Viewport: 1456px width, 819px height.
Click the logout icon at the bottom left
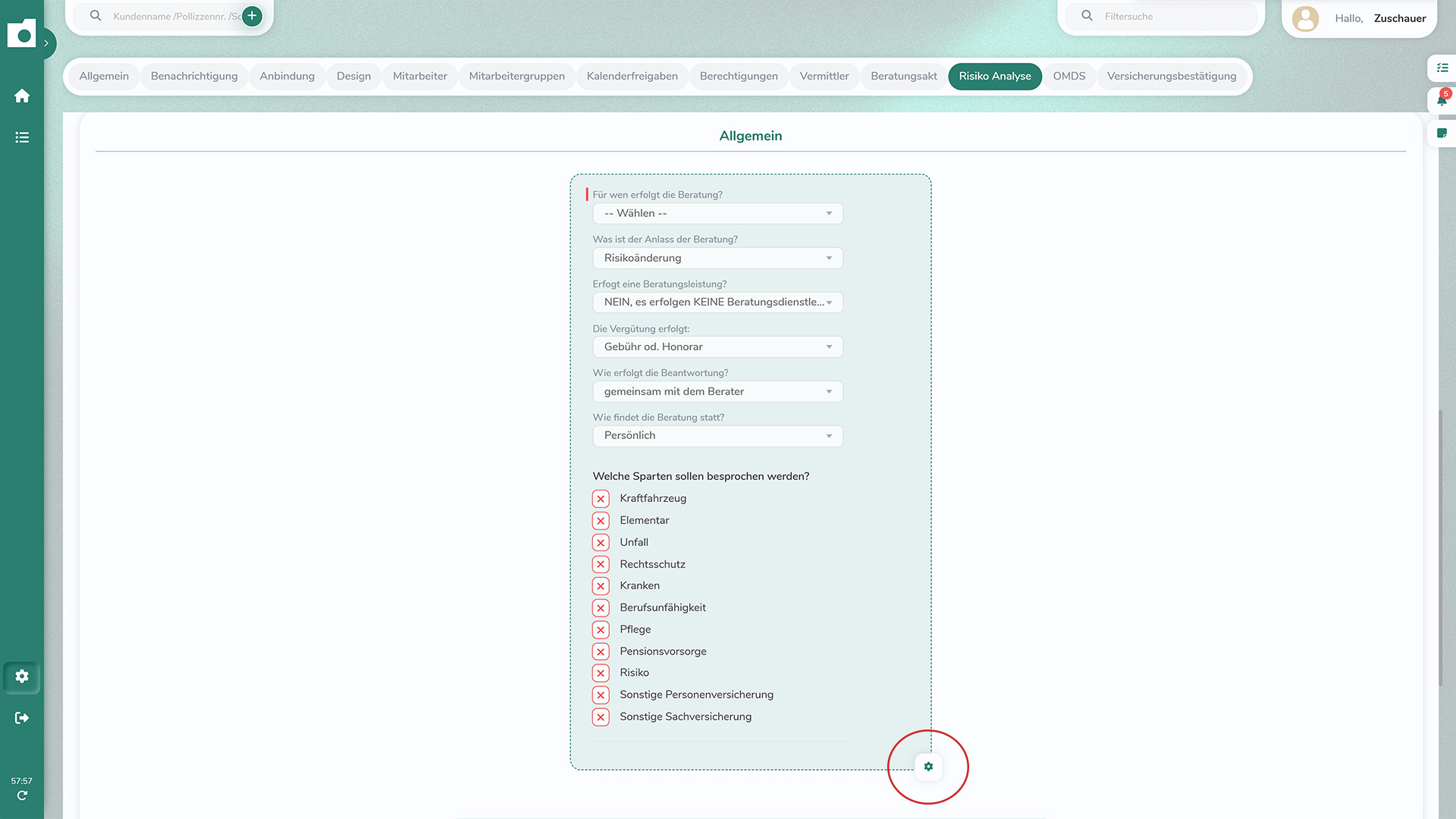click(x=22, y=717)
